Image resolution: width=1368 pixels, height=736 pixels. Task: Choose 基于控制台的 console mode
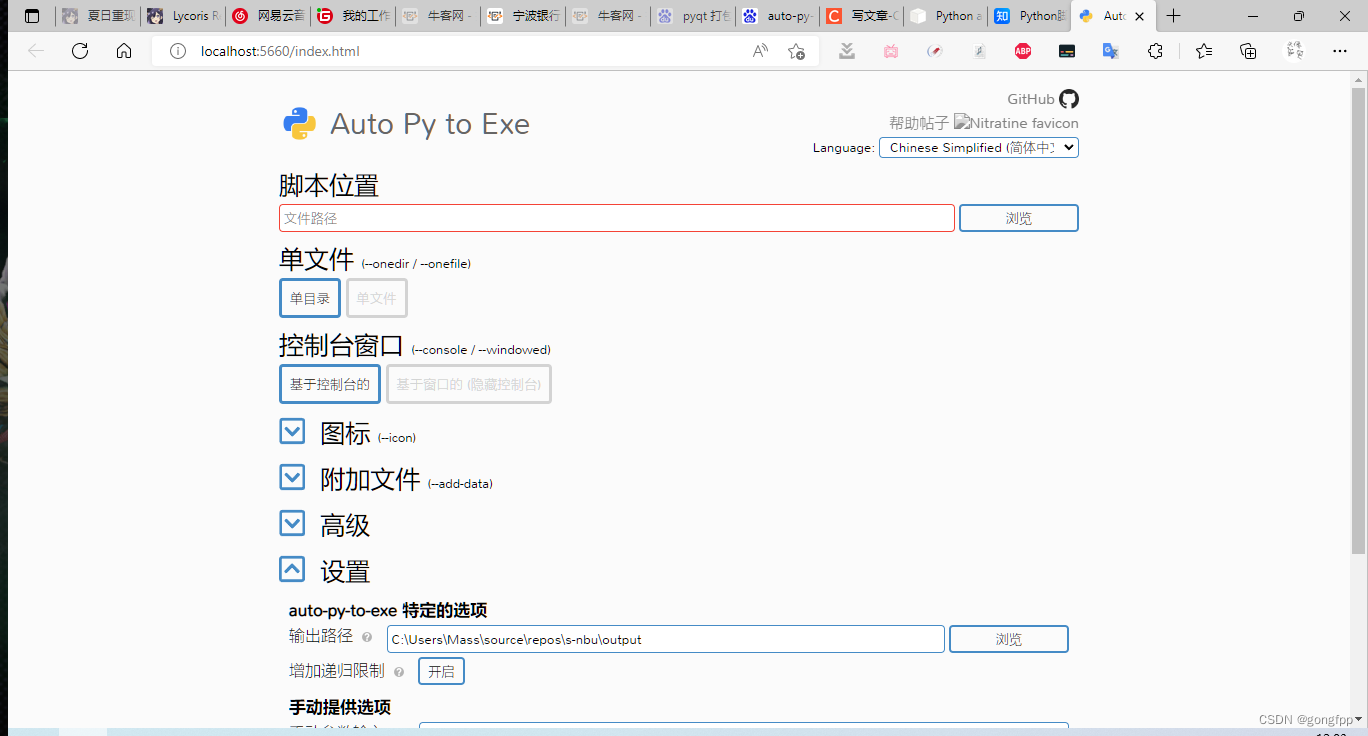330,384
